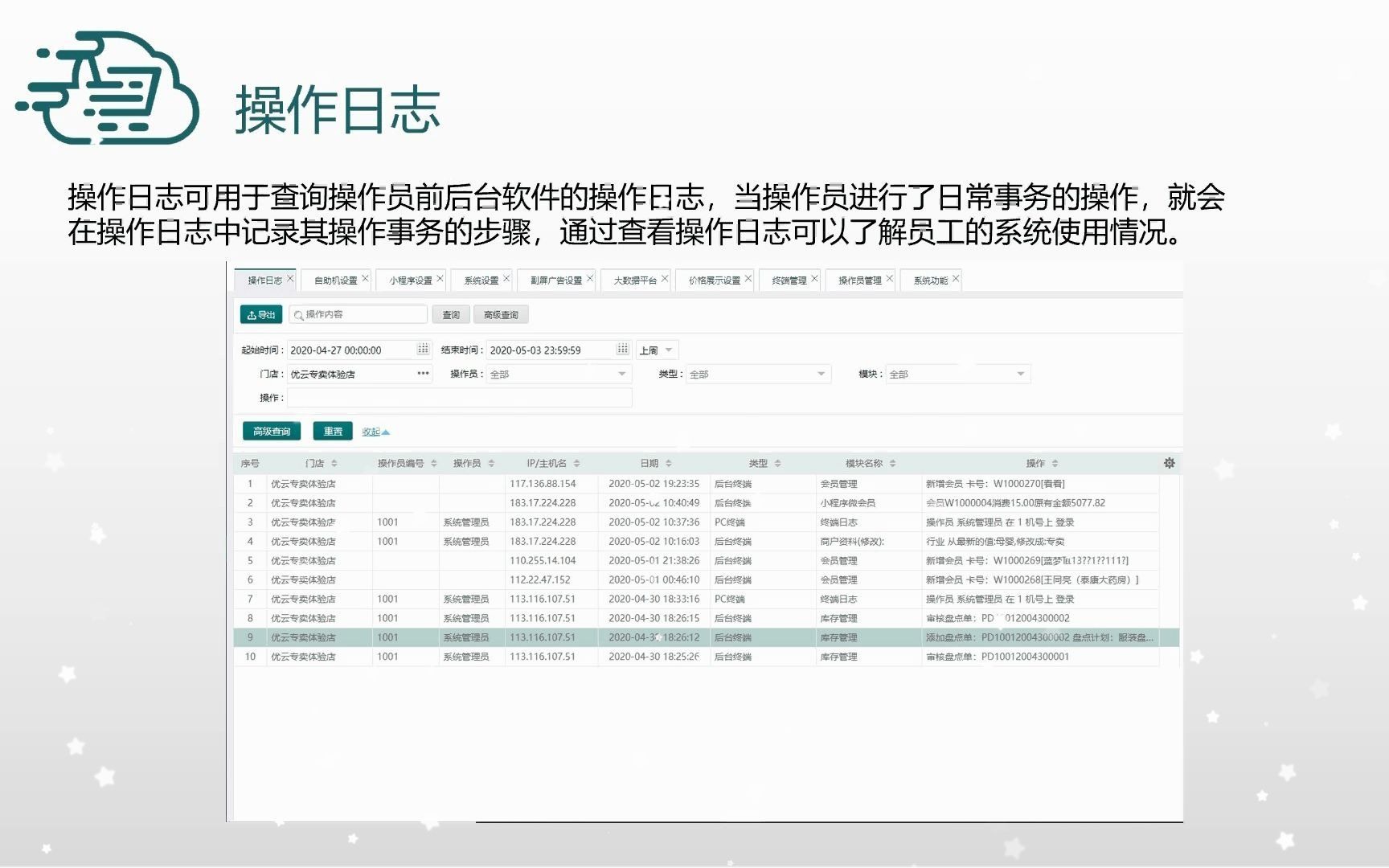This screenshot has height=868, width=1389.
Task: Switch to the 小程序设置 tab
Action: [x=411, y=280]
